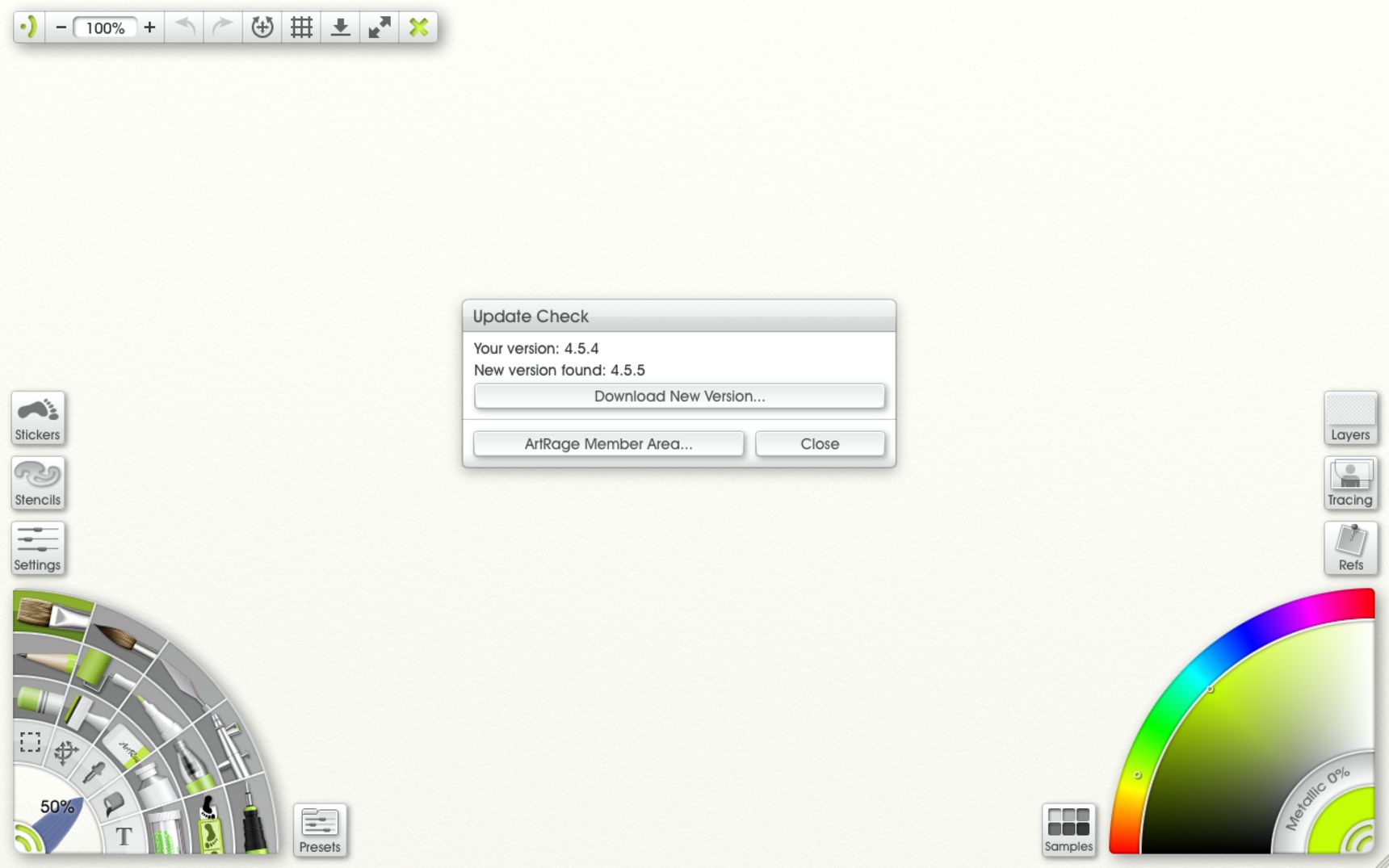
Task: Open the Refs panel
Action: [x=1350, y=549]
